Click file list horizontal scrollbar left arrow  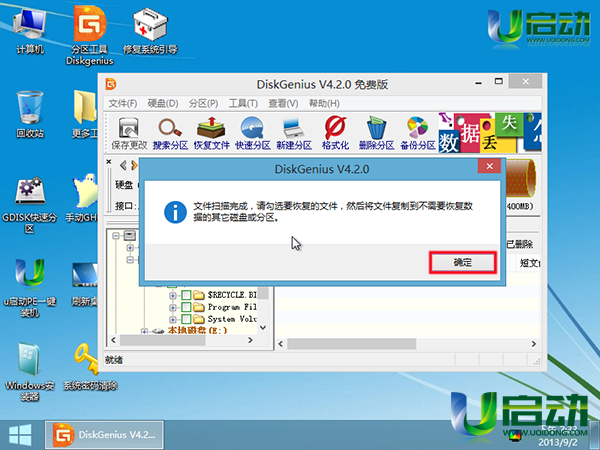click(281, 344)
